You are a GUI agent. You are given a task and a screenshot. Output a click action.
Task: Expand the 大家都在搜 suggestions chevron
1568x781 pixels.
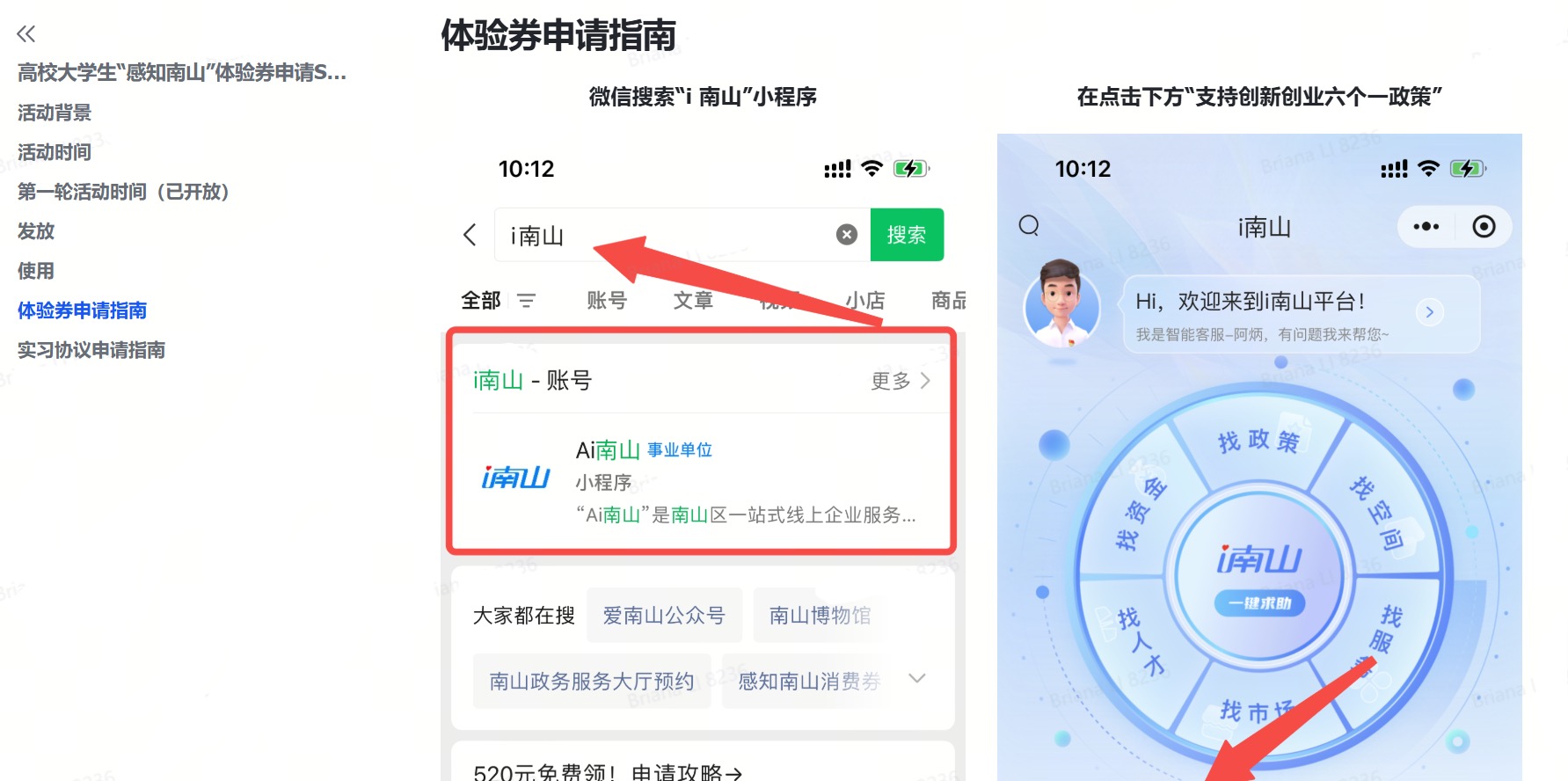pyautogui.click(x=916, y=678)
